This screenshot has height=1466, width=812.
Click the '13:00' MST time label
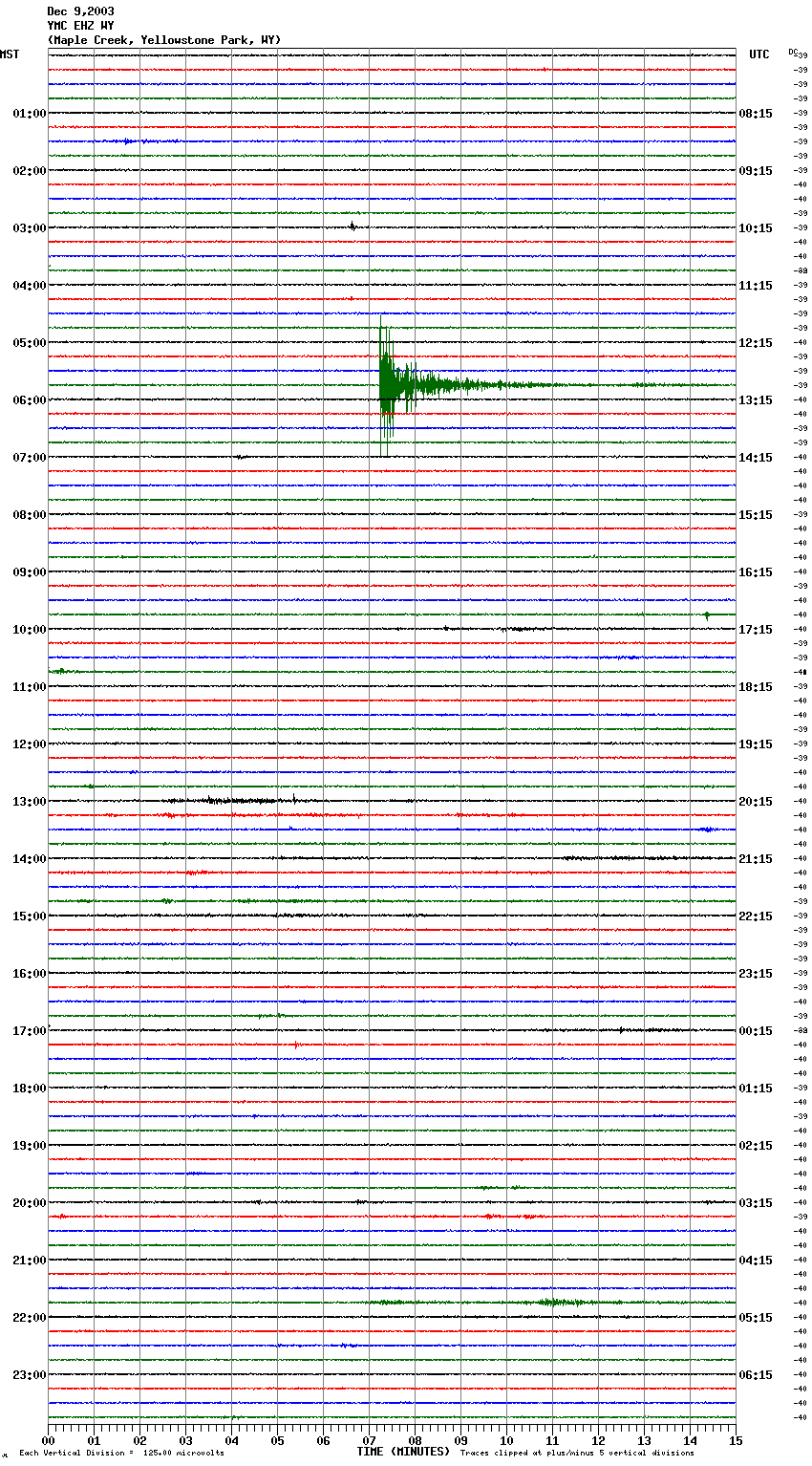pos(30,802)
